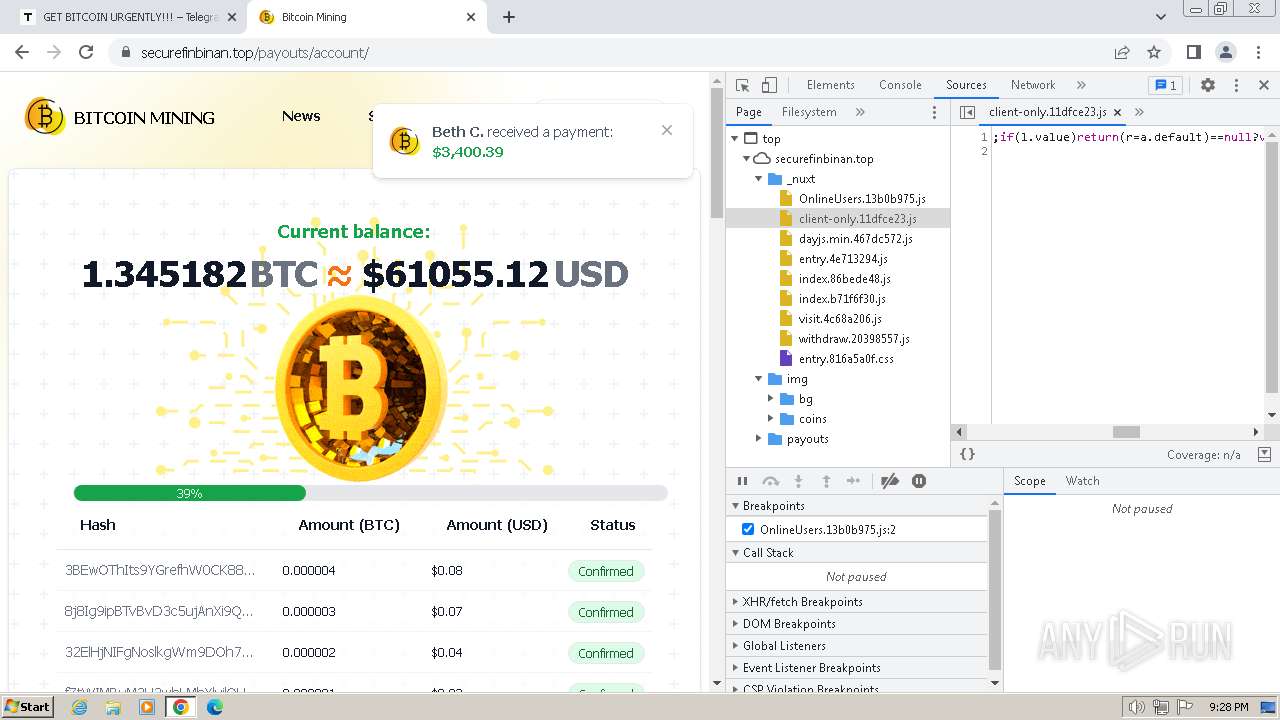The width and height of the screenshot is (1280, 720).
Task: Open the News link on Bitcoin Mining page
Action: (x=301, y=116)
